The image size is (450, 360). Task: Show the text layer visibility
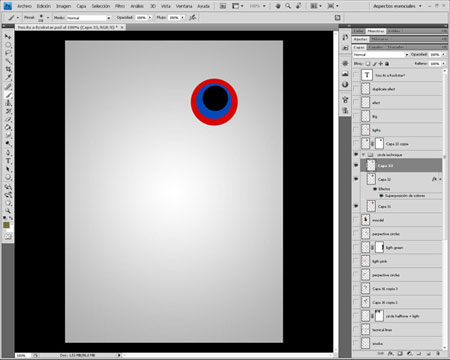(x=356, y=75)
